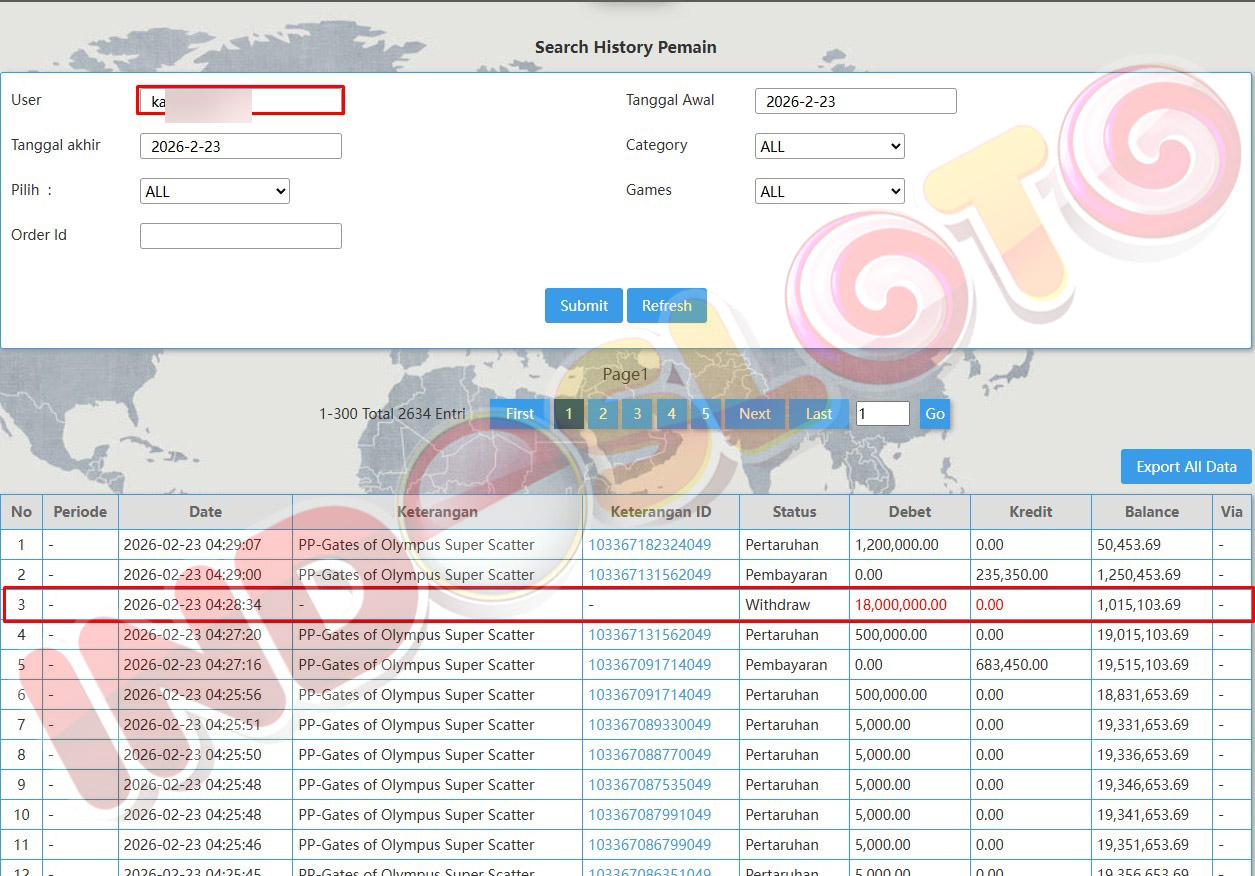Image resolution: width=1255 pixels, height=876 pixels.
Task: Click the Balance column header
Action: 1151,512
